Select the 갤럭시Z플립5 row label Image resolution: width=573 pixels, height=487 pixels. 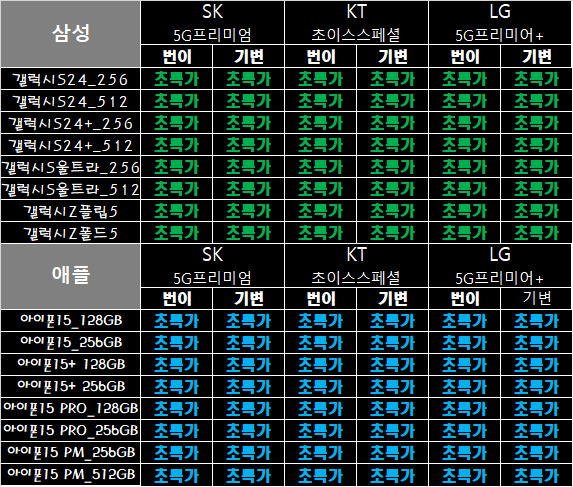pos(71,211)
